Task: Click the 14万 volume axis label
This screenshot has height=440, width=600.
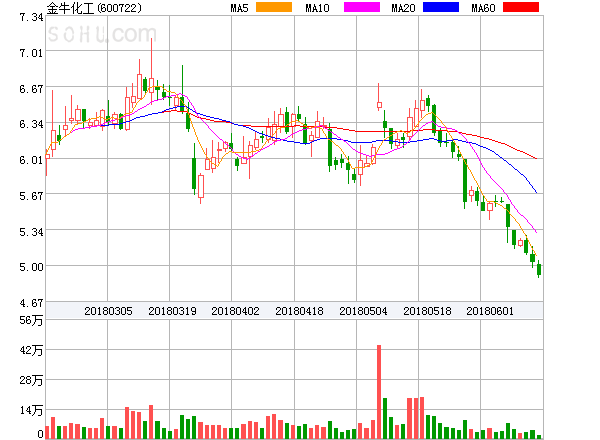Action: point(31,410)
